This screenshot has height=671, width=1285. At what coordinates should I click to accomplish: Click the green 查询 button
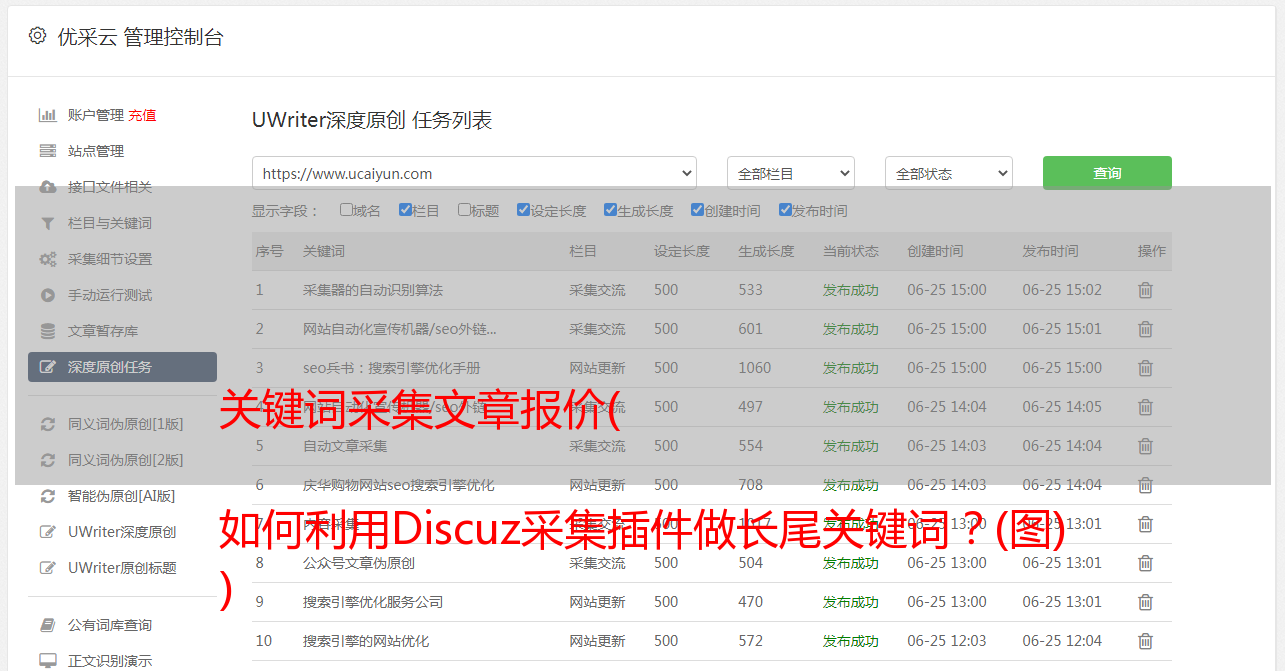coord(1106,173)
